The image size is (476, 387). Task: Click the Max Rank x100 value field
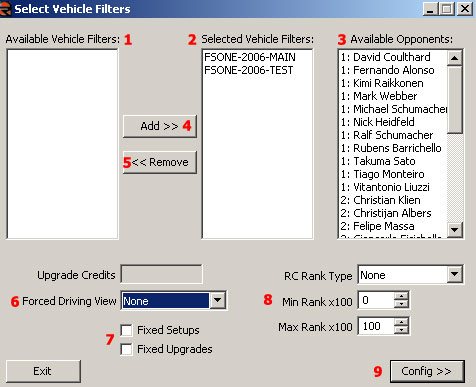point(376,326)
